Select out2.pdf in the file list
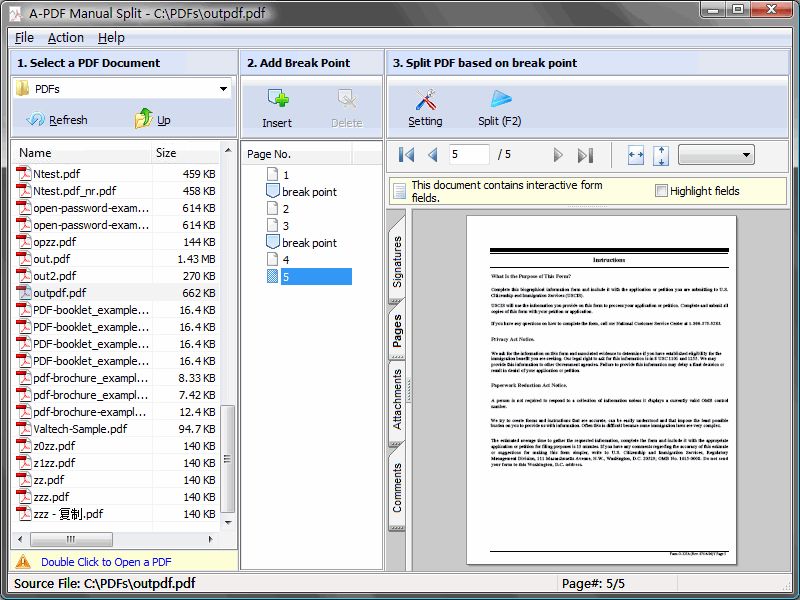Image resolution: width=800 pixels, height=600 pixels. click(x=54, y=276)
